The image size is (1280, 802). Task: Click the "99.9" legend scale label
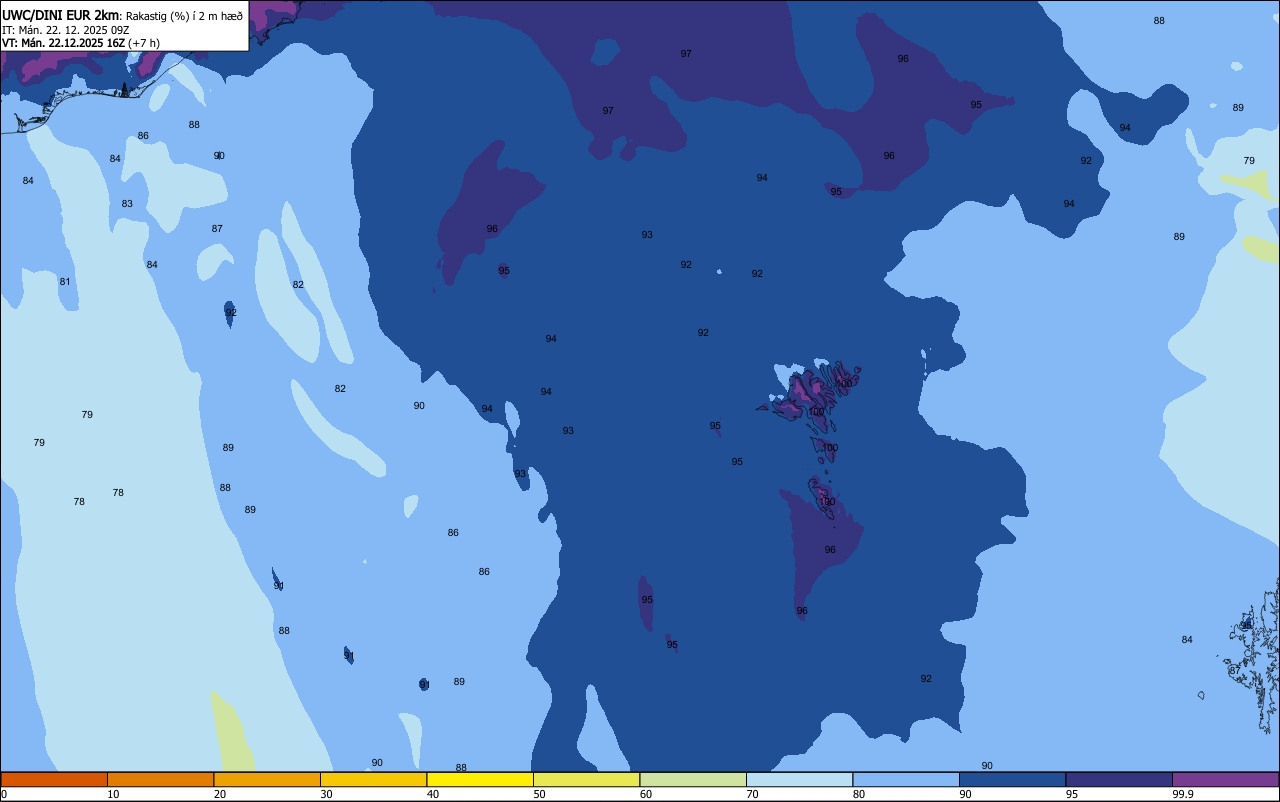pos(1182,794)
